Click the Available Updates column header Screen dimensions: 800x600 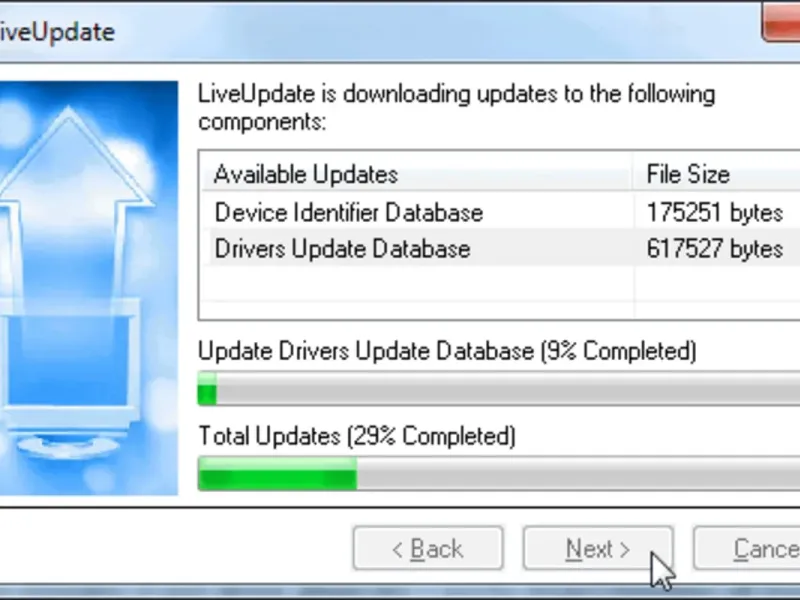(x=417, y=174)
